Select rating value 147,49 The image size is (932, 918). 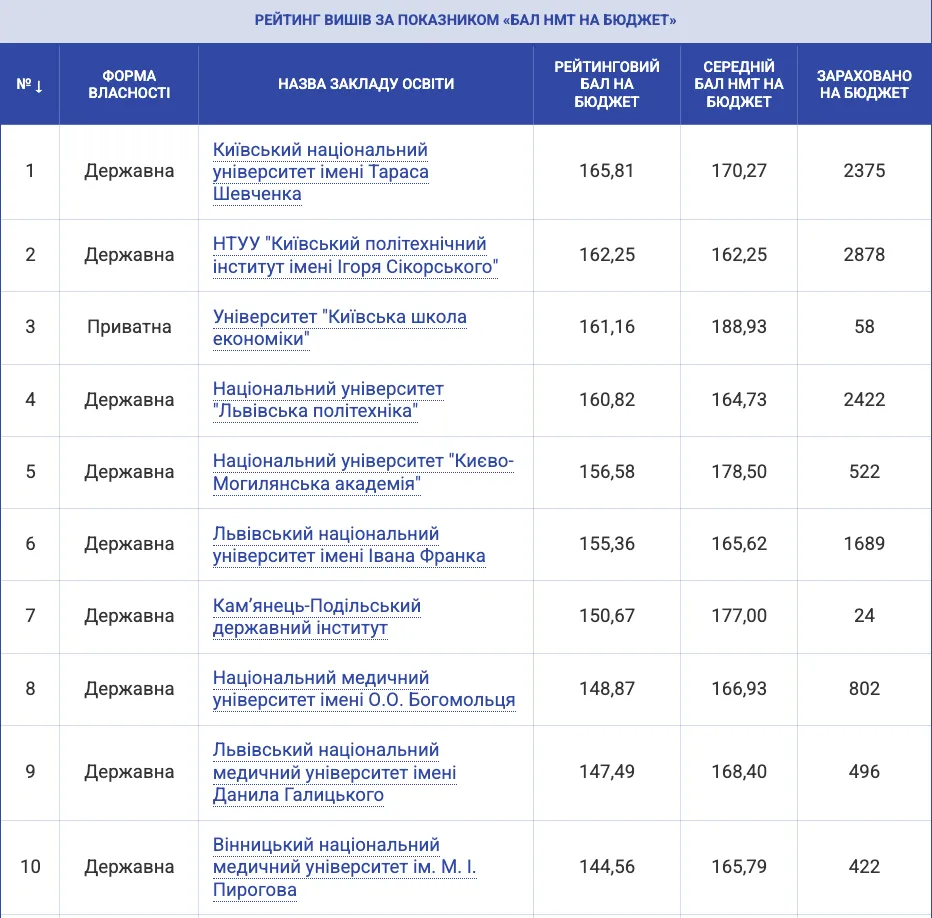607,772
